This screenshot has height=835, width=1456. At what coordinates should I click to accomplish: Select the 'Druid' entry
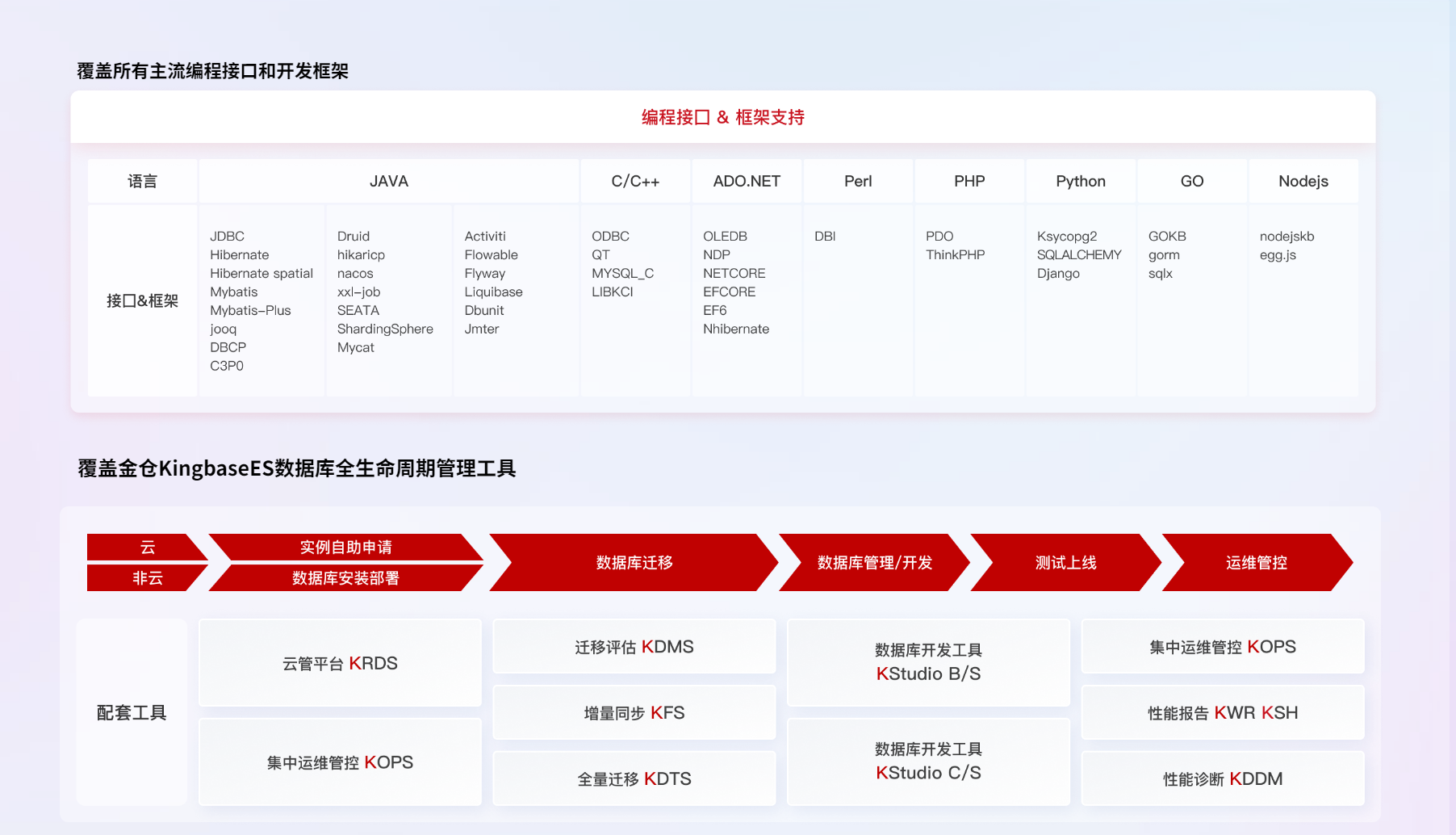[354, 236]
